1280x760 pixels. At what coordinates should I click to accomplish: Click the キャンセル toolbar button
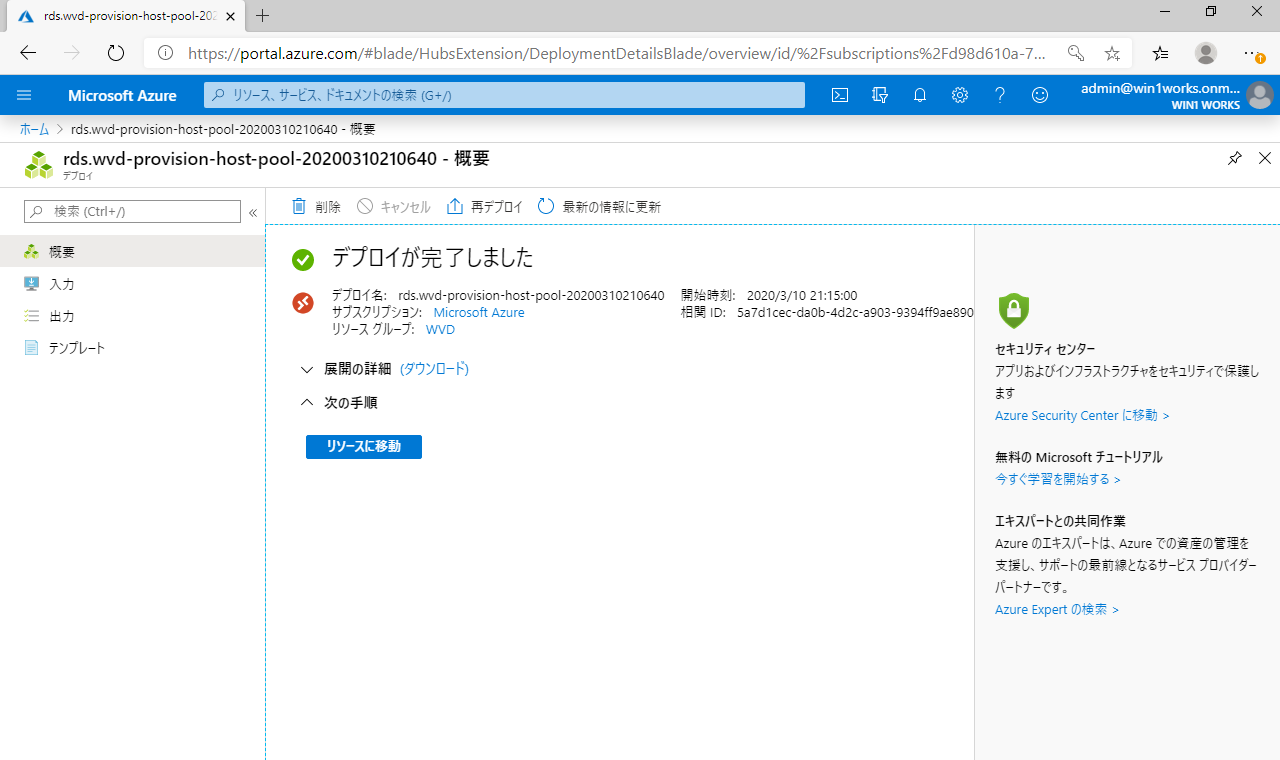click(x=394, y=207)
